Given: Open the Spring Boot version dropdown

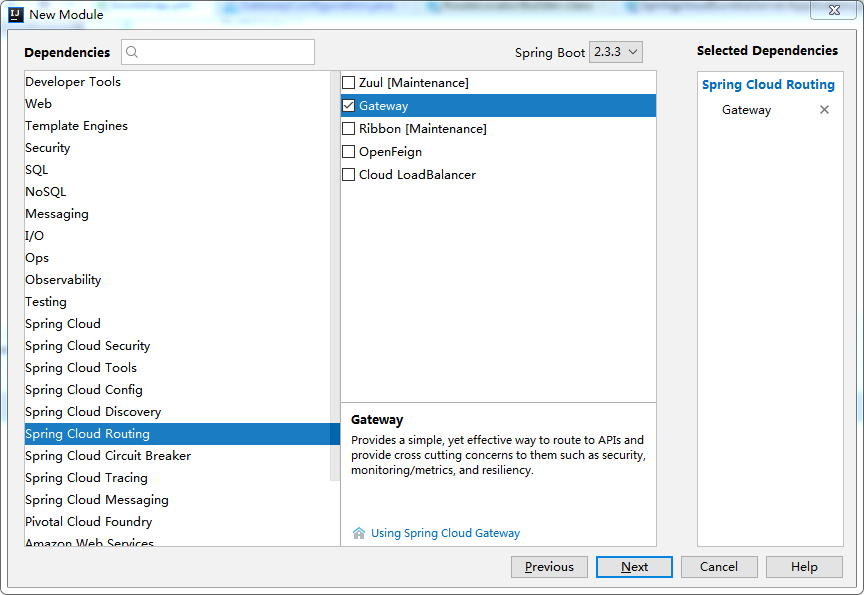Looking at the screenshot, I should (x=615, y=52).
